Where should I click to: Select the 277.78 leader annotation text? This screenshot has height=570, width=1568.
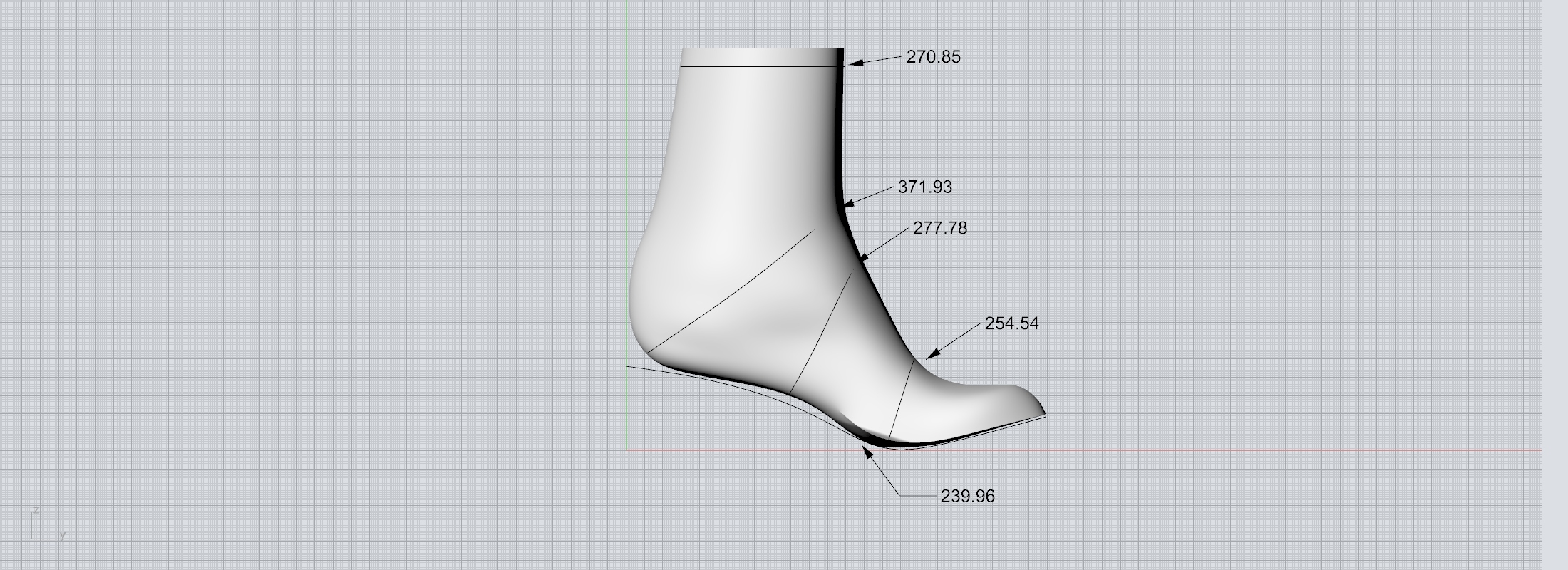(x=940, y=228)
